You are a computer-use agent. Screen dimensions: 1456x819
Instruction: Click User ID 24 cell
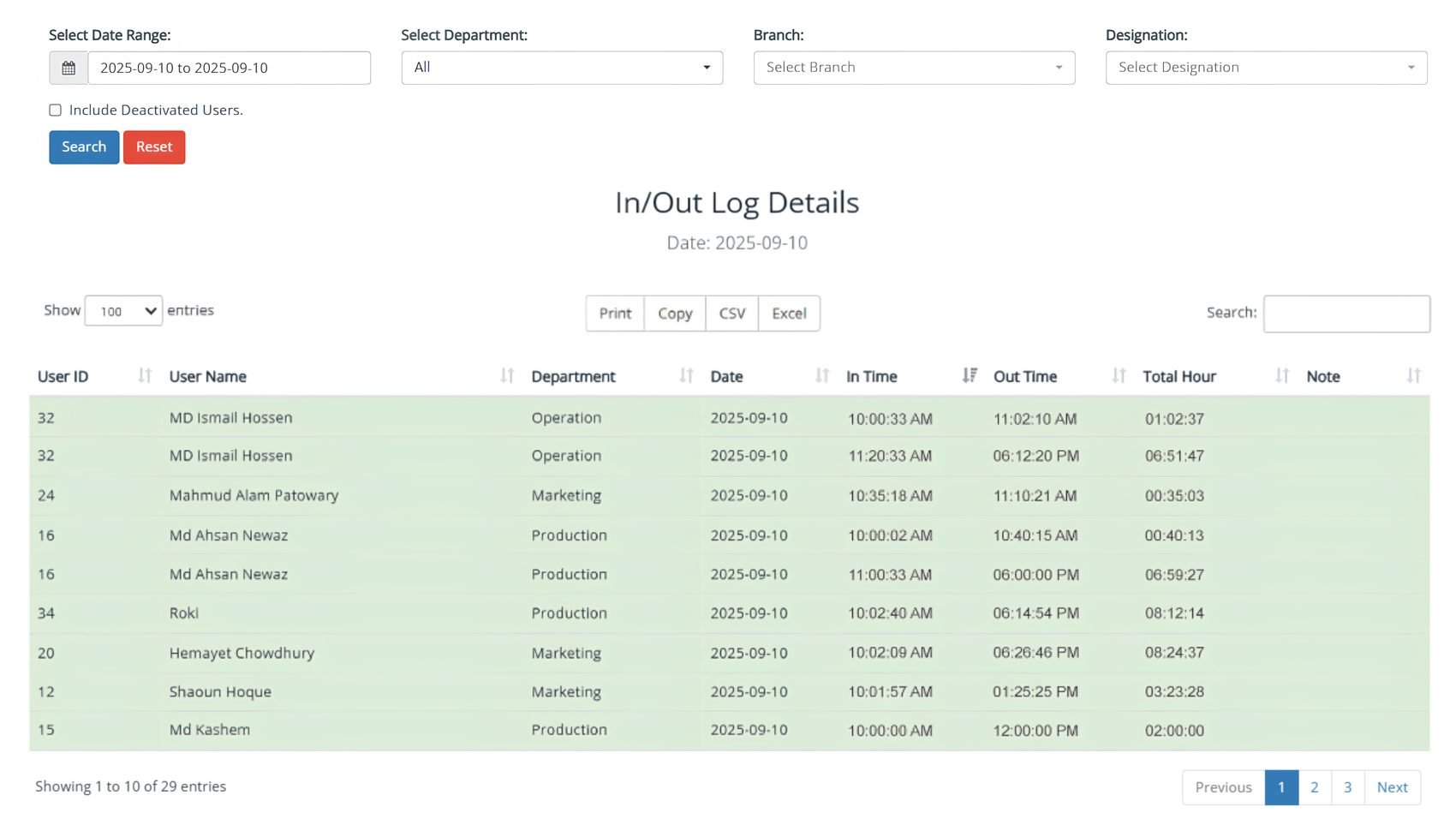(46, 495)
